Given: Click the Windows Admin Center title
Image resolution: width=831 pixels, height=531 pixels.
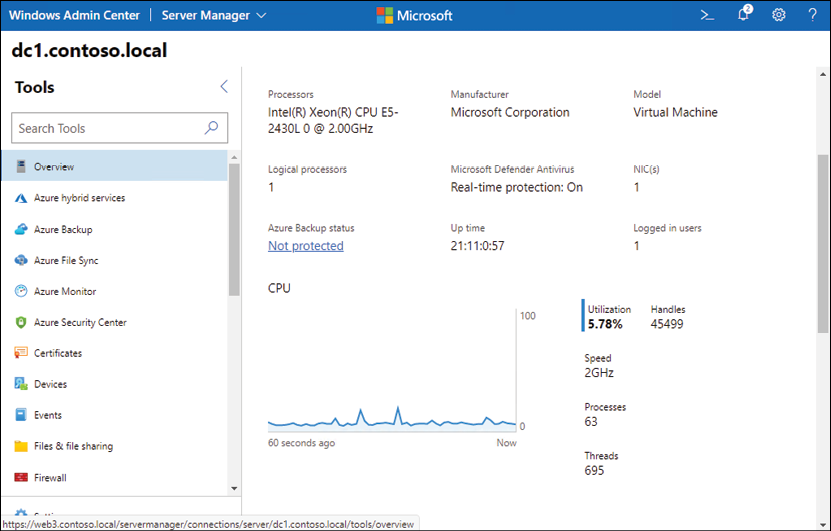Looking at the screenshot, I should coord(74,15).
